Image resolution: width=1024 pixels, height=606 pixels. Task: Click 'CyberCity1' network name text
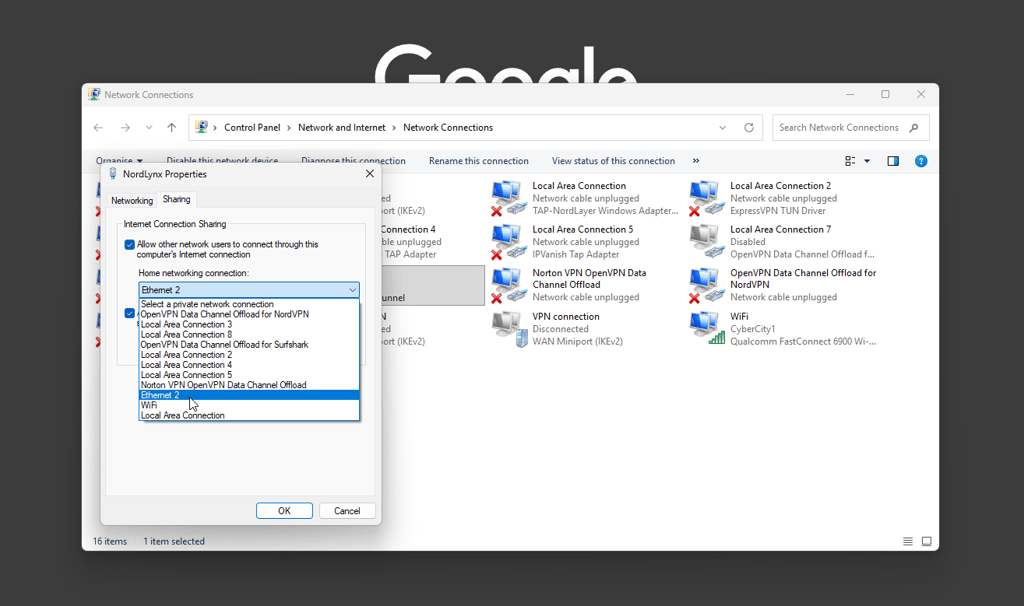click(x=752, y=329)
